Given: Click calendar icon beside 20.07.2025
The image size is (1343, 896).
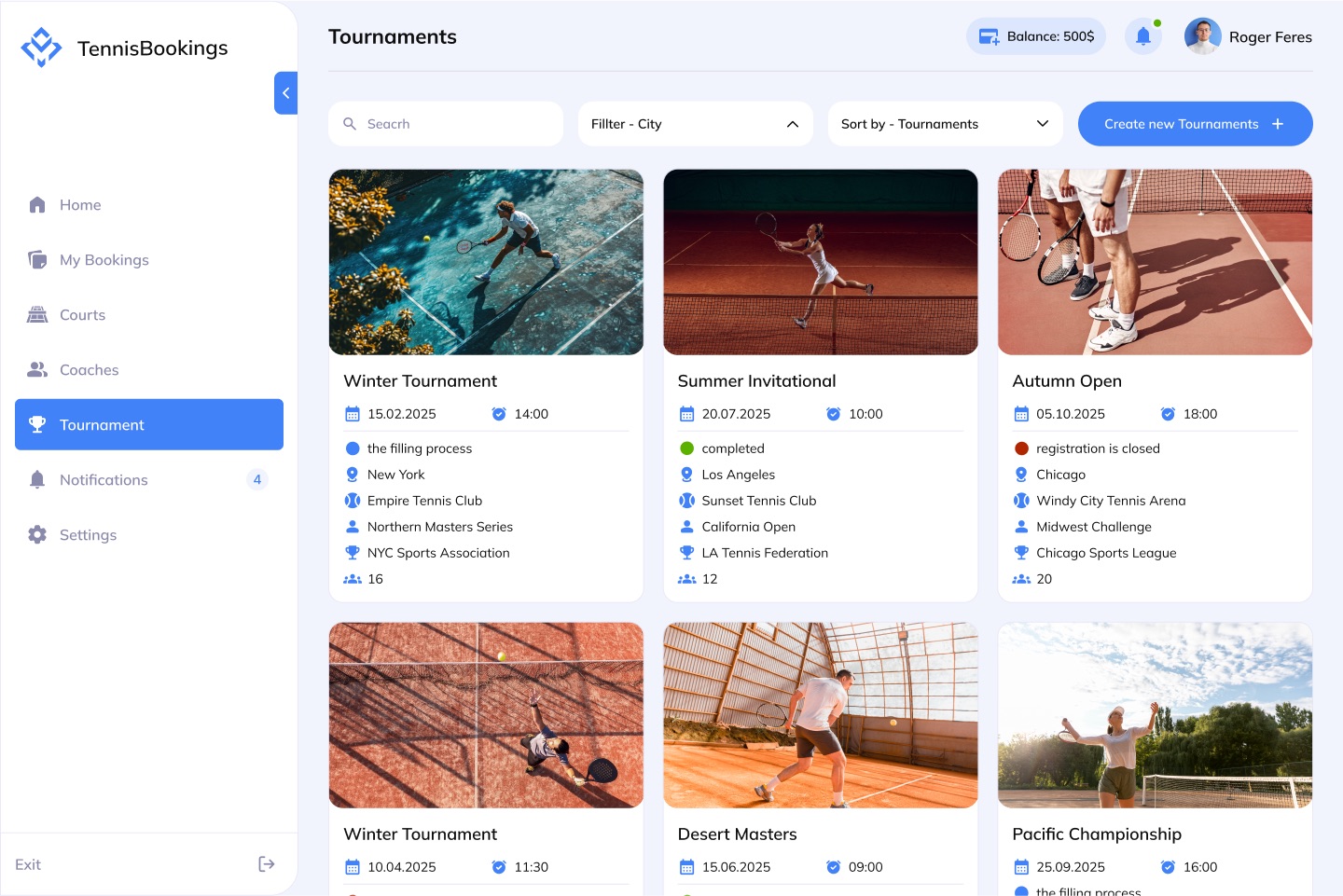Looking at the screenshot, I should 687,414.
